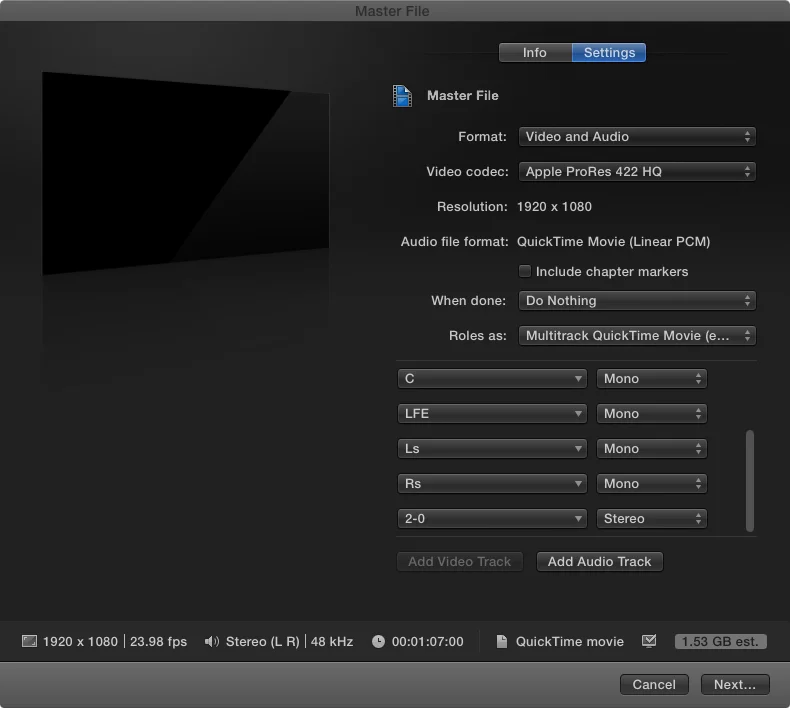Click the Cancel button
790x708 pixels.
coord(654,684)
